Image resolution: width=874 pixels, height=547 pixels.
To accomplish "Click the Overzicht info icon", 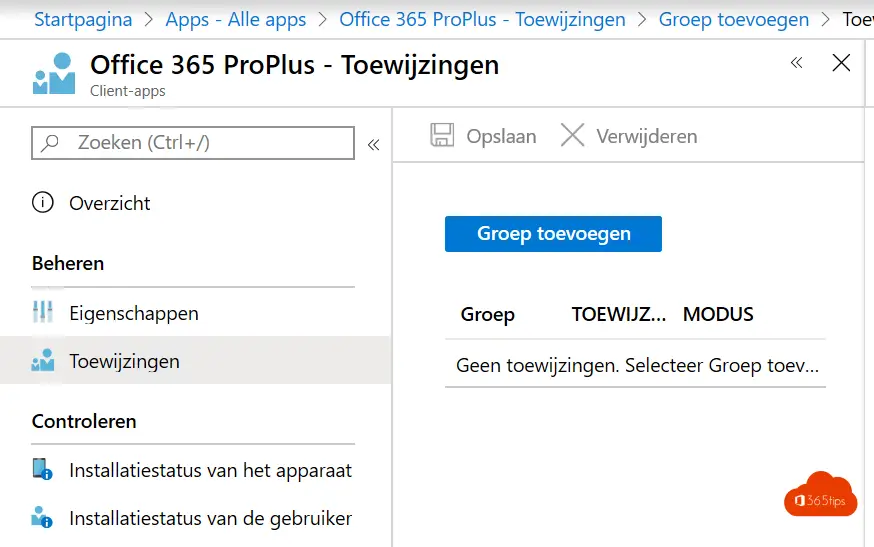I will point(43,202).
